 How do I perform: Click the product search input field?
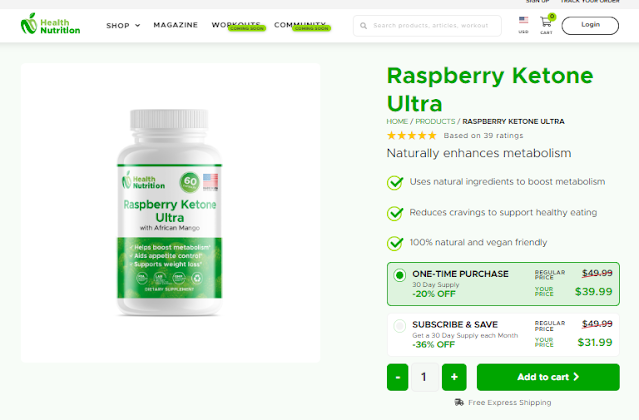coord(427,26)
